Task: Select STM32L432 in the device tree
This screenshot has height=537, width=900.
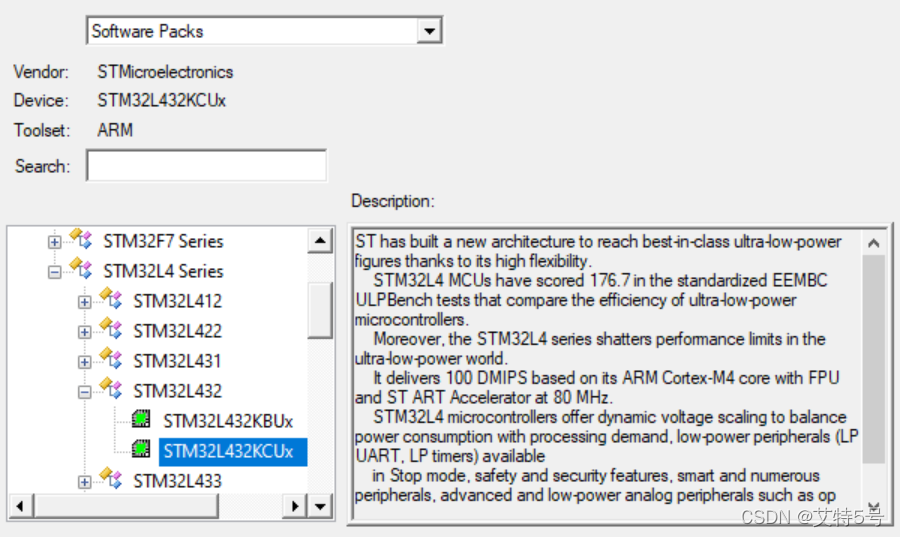Action: pyautogui.click(x=177, y=391)
